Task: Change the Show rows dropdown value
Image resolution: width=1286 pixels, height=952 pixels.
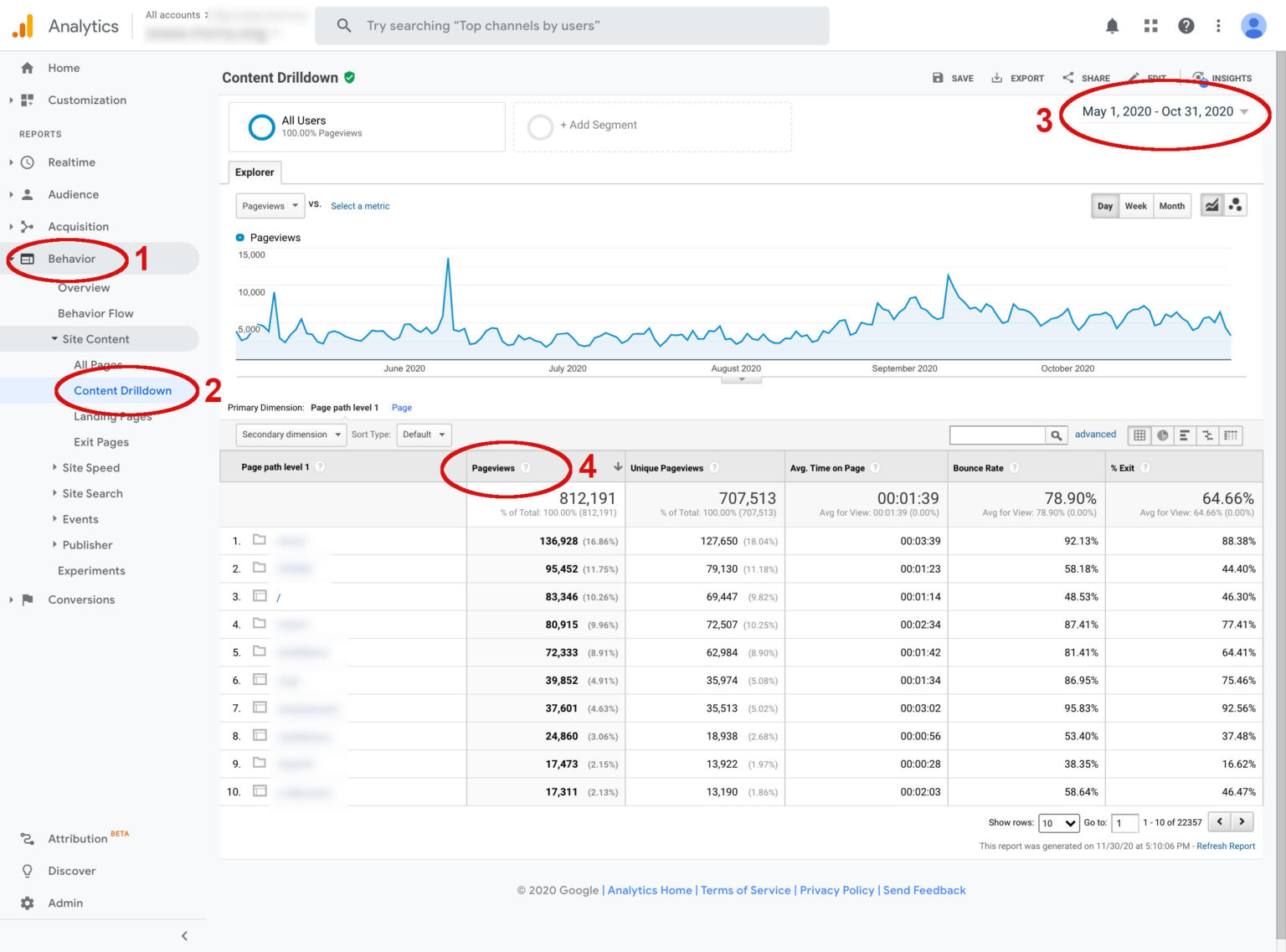Action: 1058,823
